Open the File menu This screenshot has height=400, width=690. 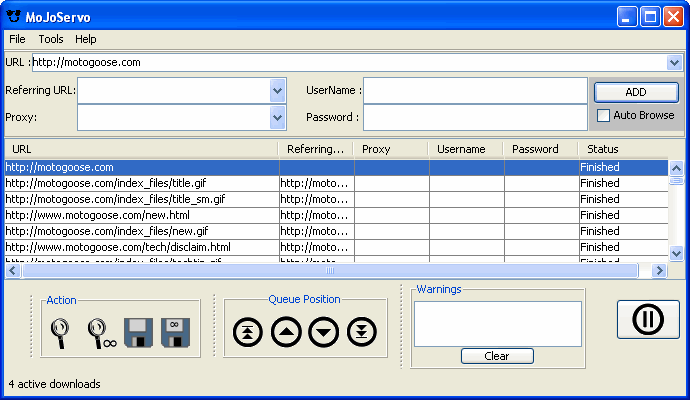[17, 39]
